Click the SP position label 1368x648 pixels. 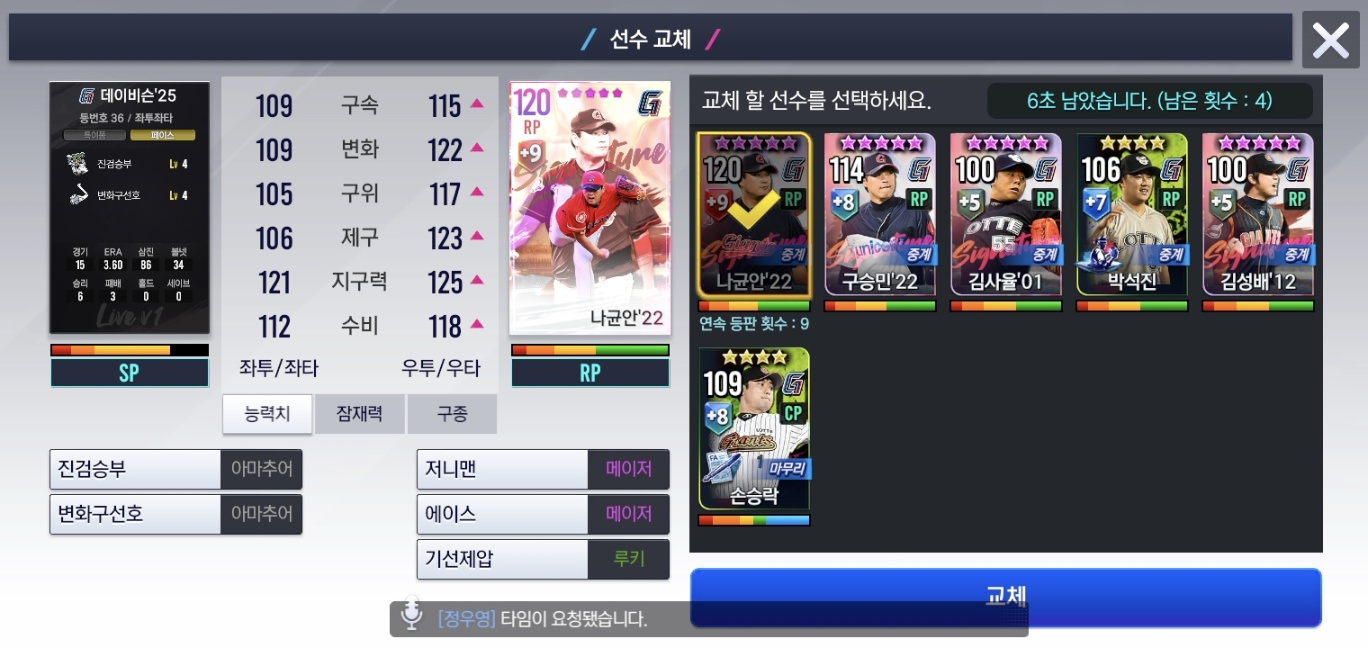(x=129, y=373)
